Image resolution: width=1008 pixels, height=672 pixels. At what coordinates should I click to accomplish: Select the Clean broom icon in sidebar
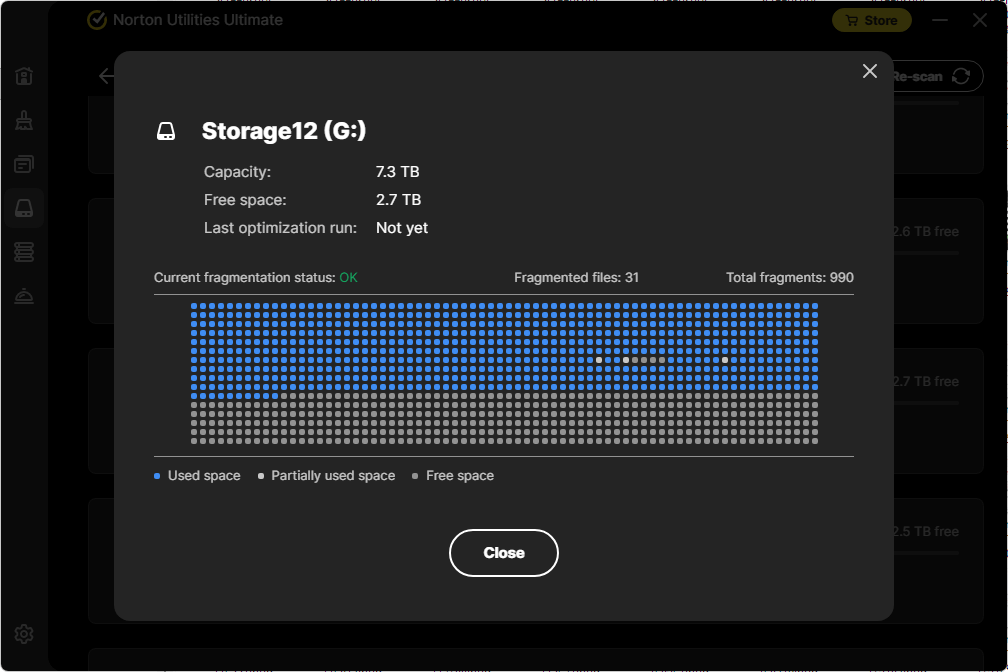click(x=24, y=120)
